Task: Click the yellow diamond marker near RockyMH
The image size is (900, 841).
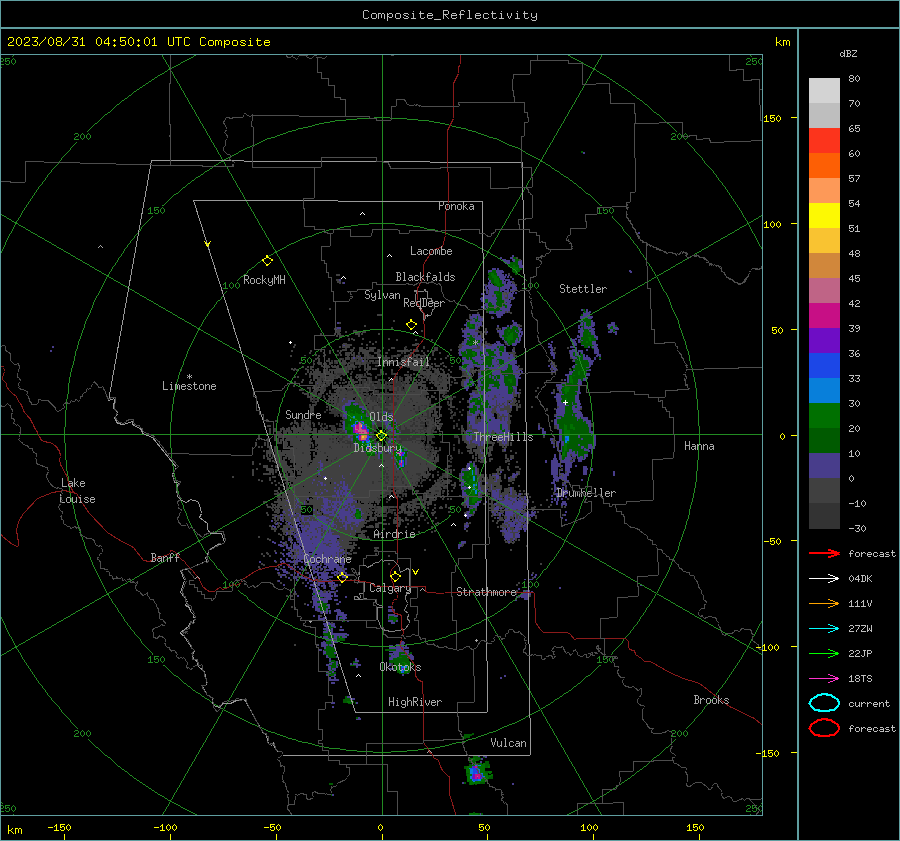Action: click(267, 261)
